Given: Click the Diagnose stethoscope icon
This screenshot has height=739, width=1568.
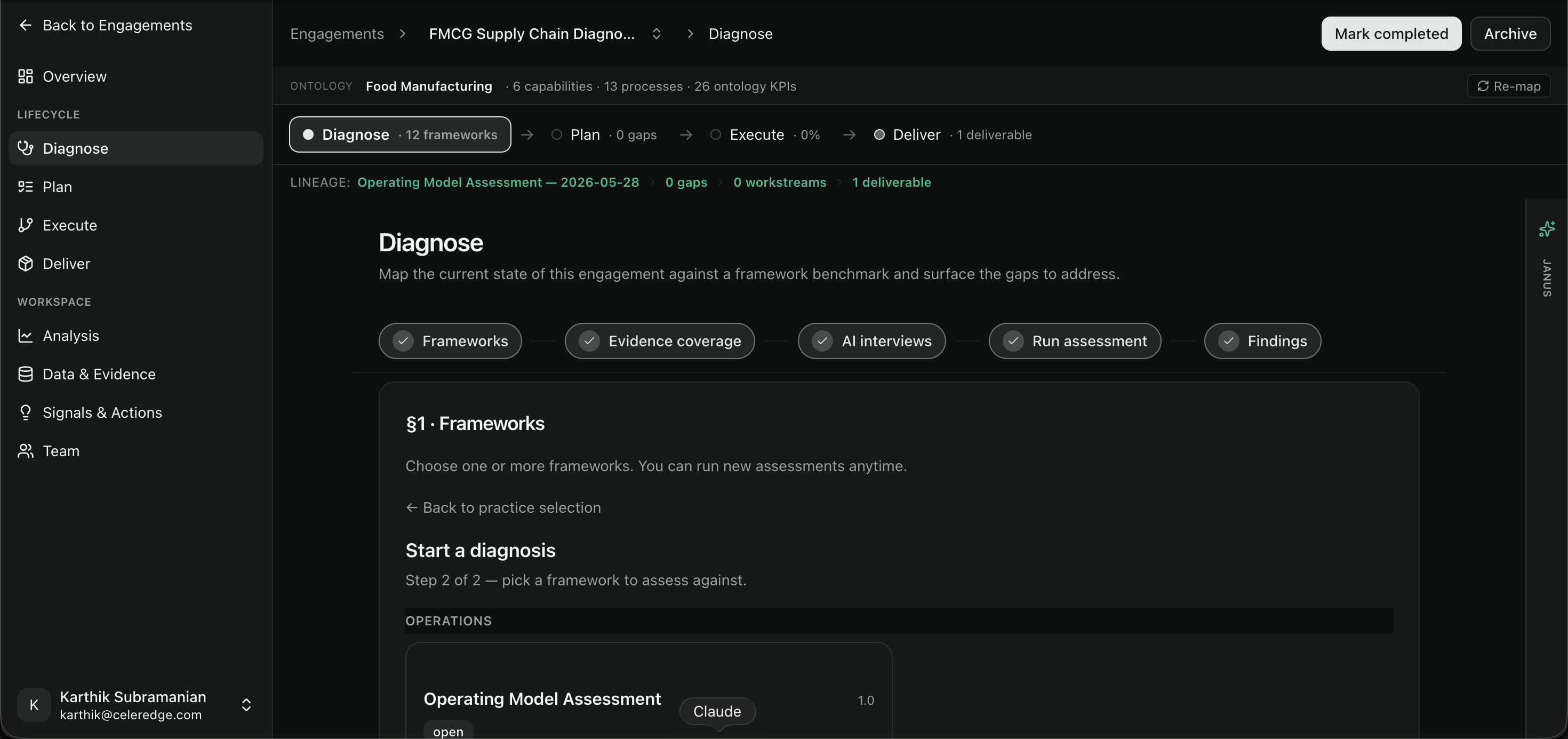Looking at the screenshot, I should coord(25,148).
